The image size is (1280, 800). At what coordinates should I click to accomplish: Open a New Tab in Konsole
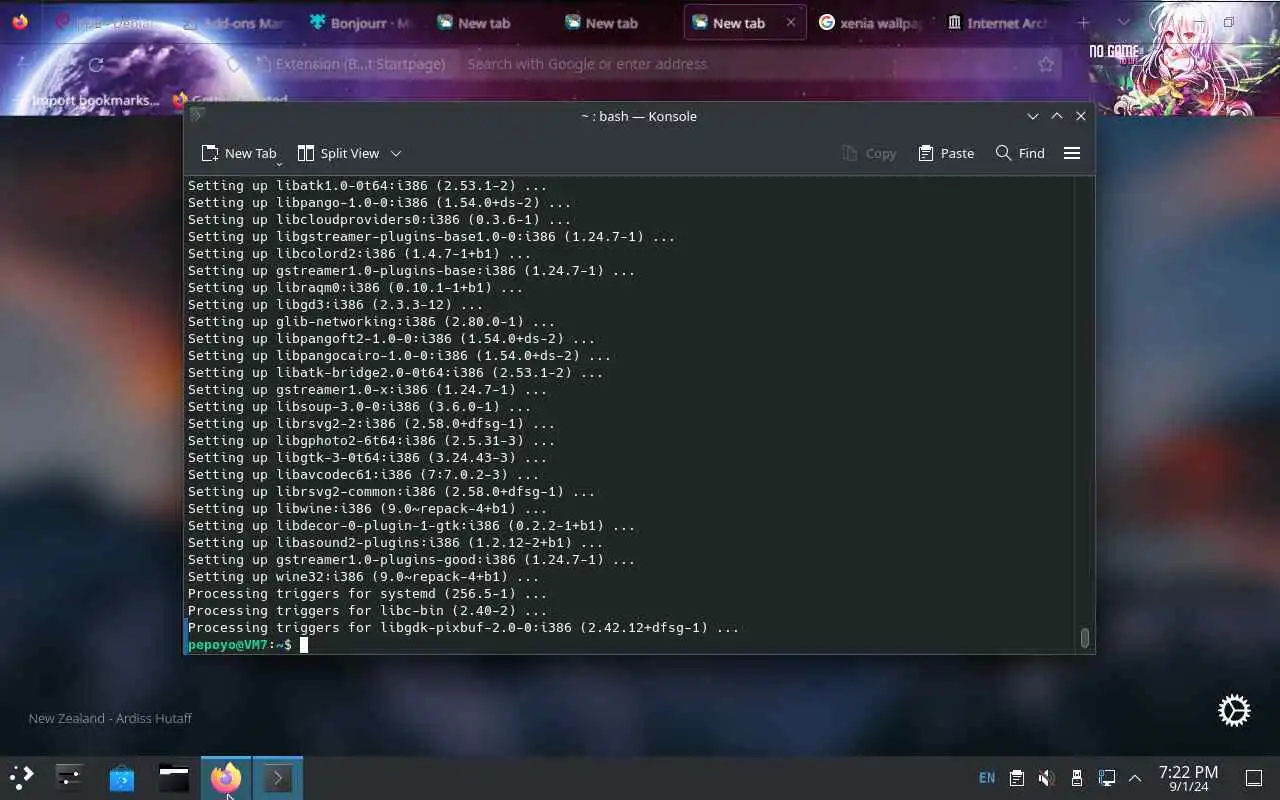click(238, 153)
